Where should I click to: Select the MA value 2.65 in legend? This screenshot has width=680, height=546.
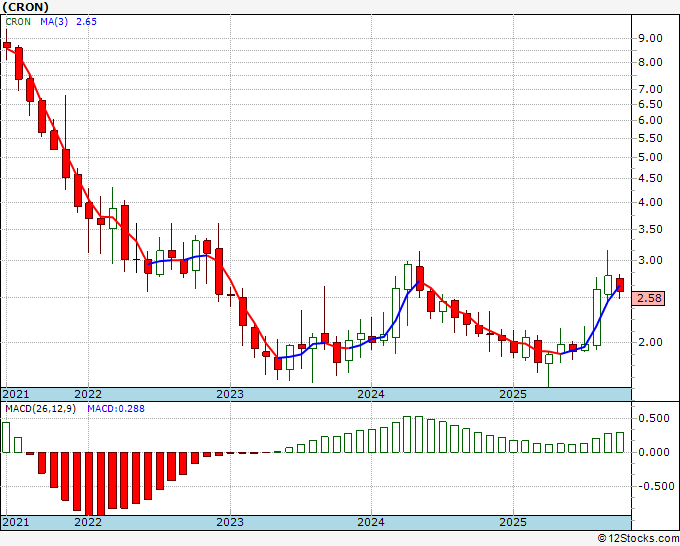[x=86, y=22]
